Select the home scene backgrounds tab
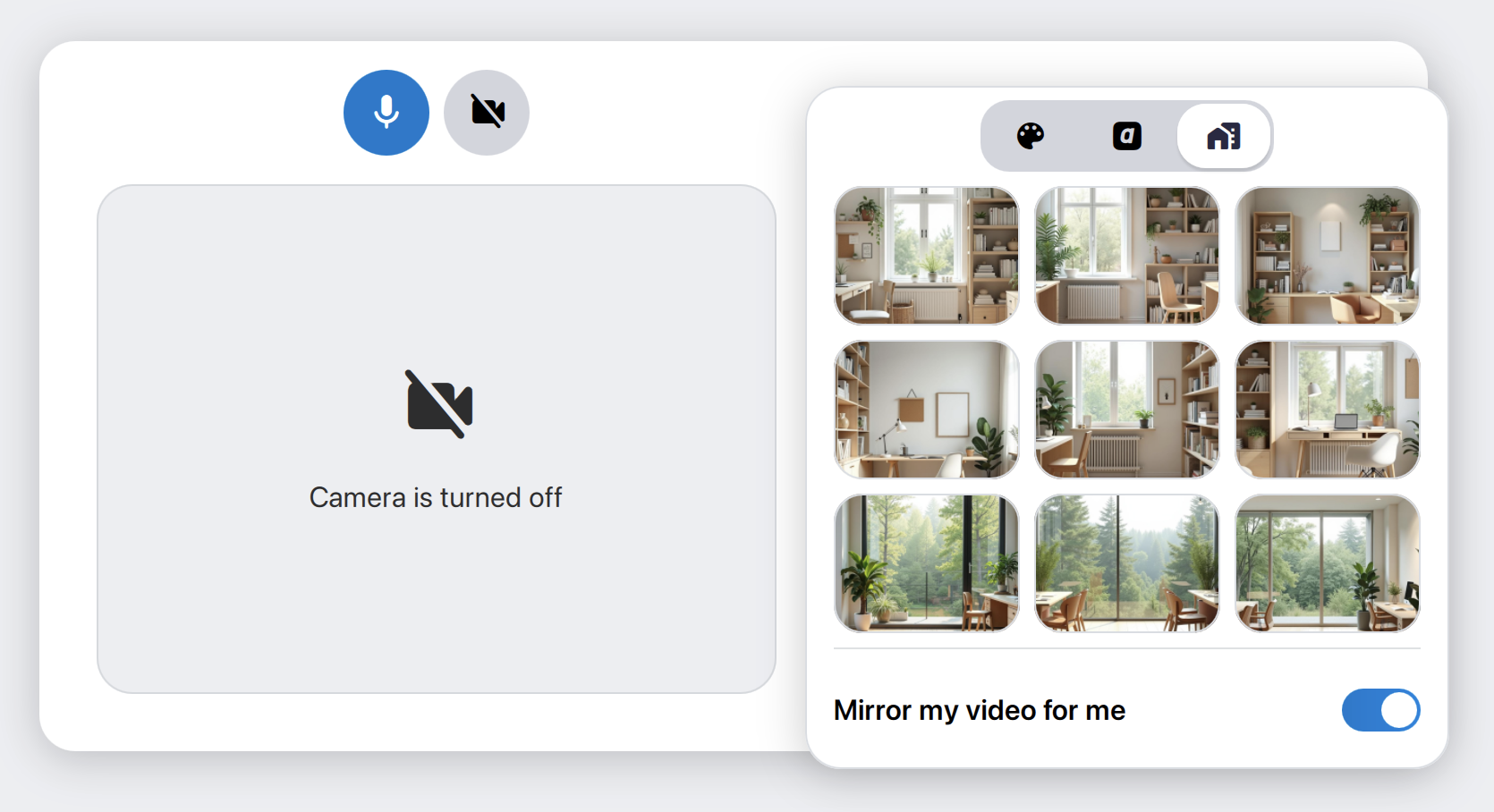 (1224, 136)
